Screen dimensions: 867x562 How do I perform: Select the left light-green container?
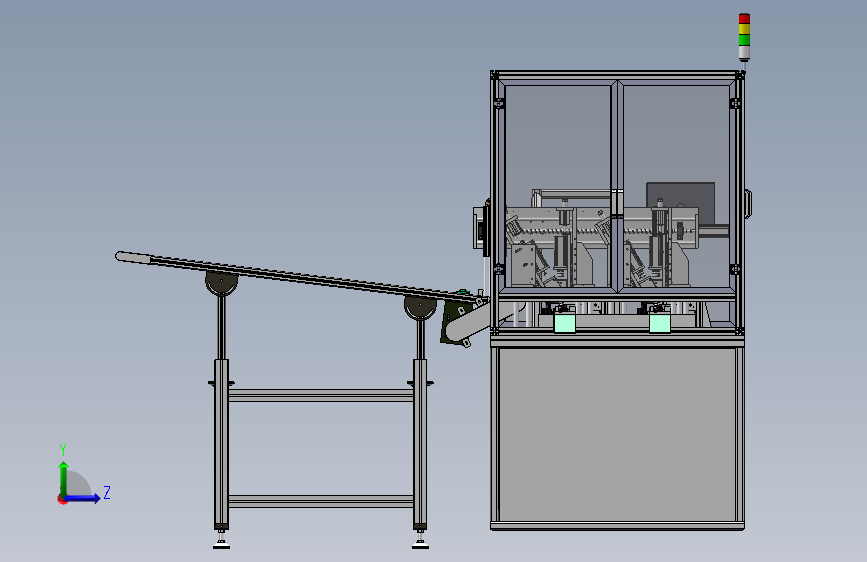[x=565, y=322]
